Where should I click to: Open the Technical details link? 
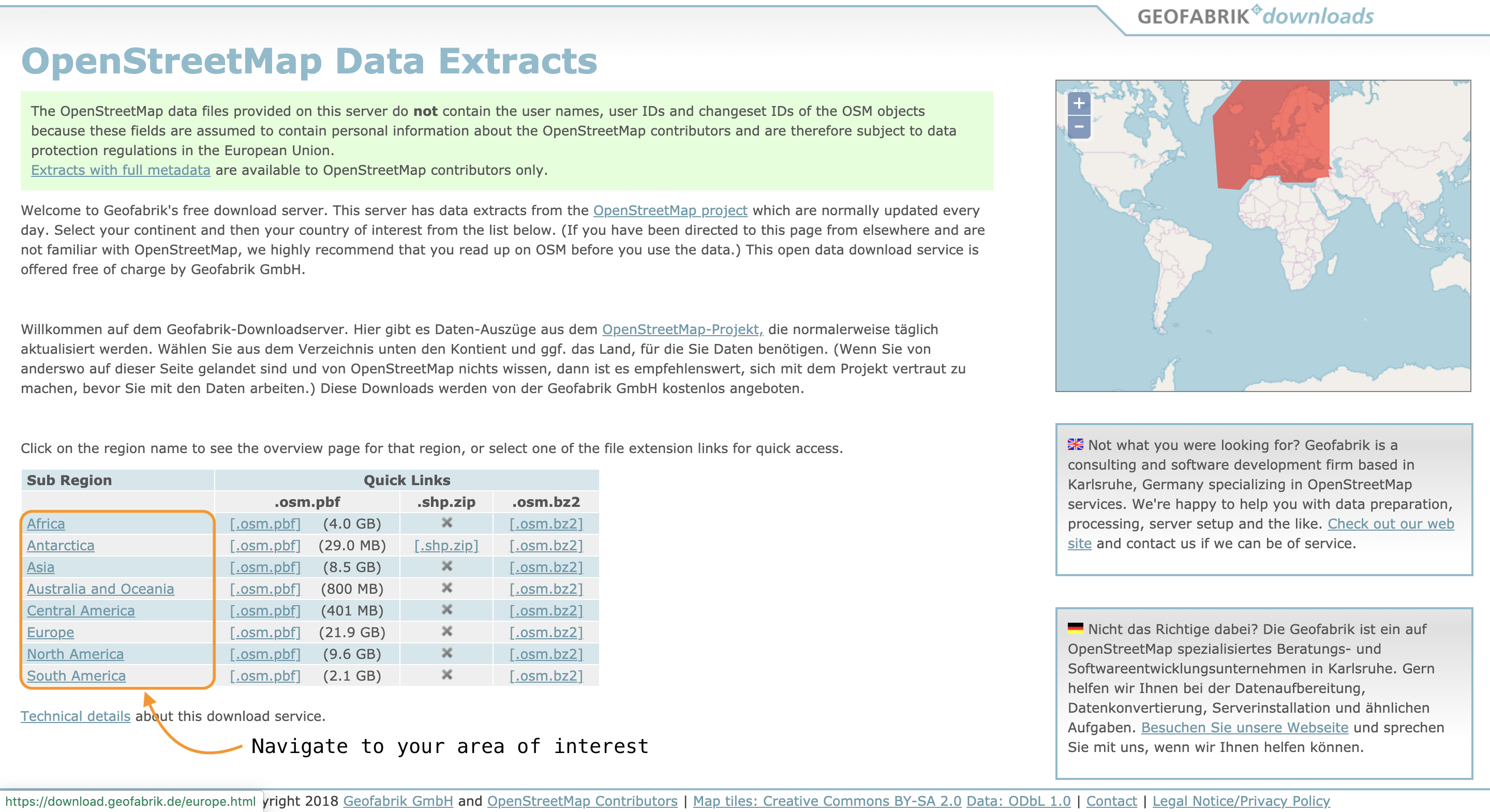coord(75,716)
